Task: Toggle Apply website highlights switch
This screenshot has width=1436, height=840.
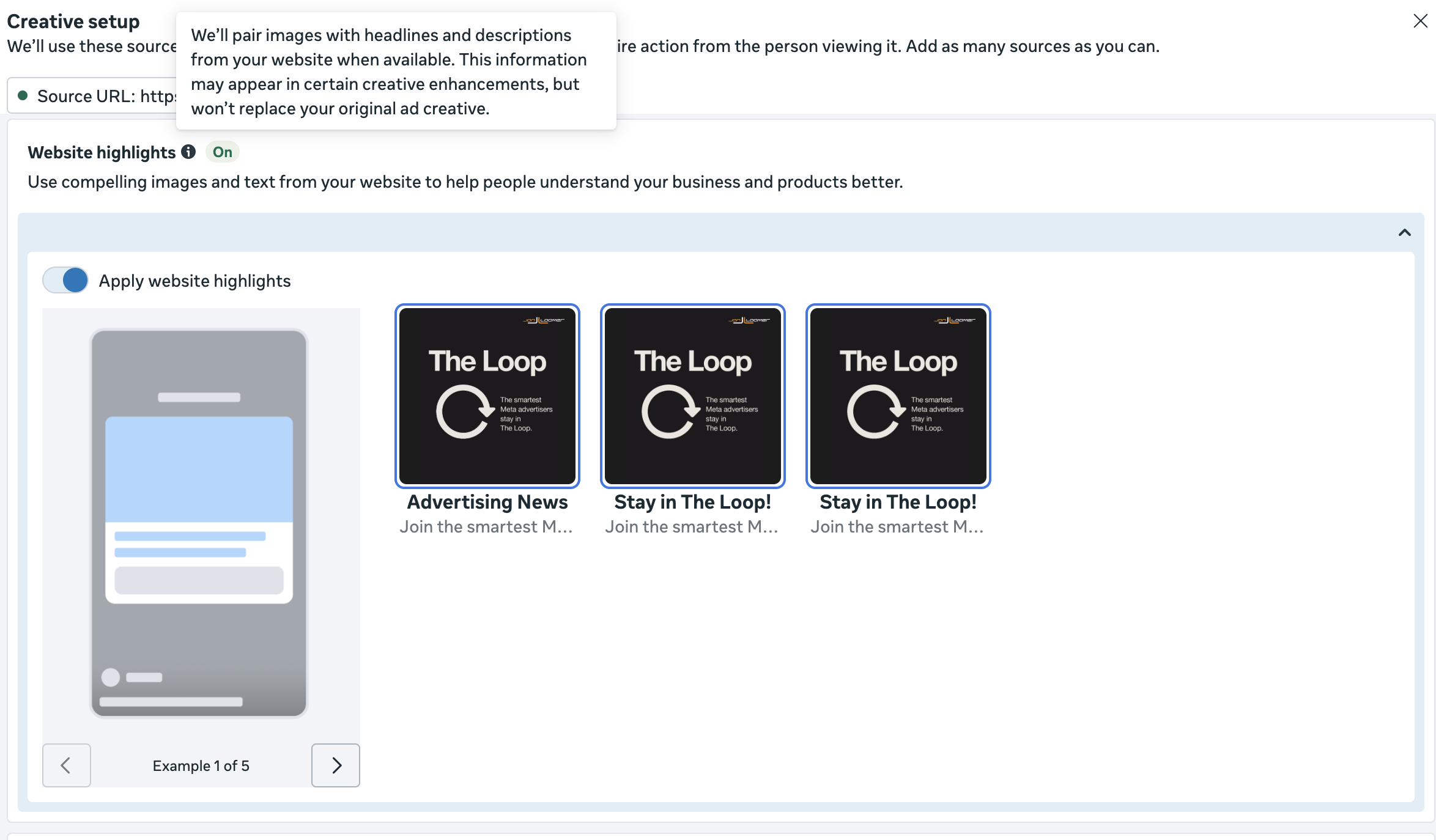Action: tap(65, 281)
